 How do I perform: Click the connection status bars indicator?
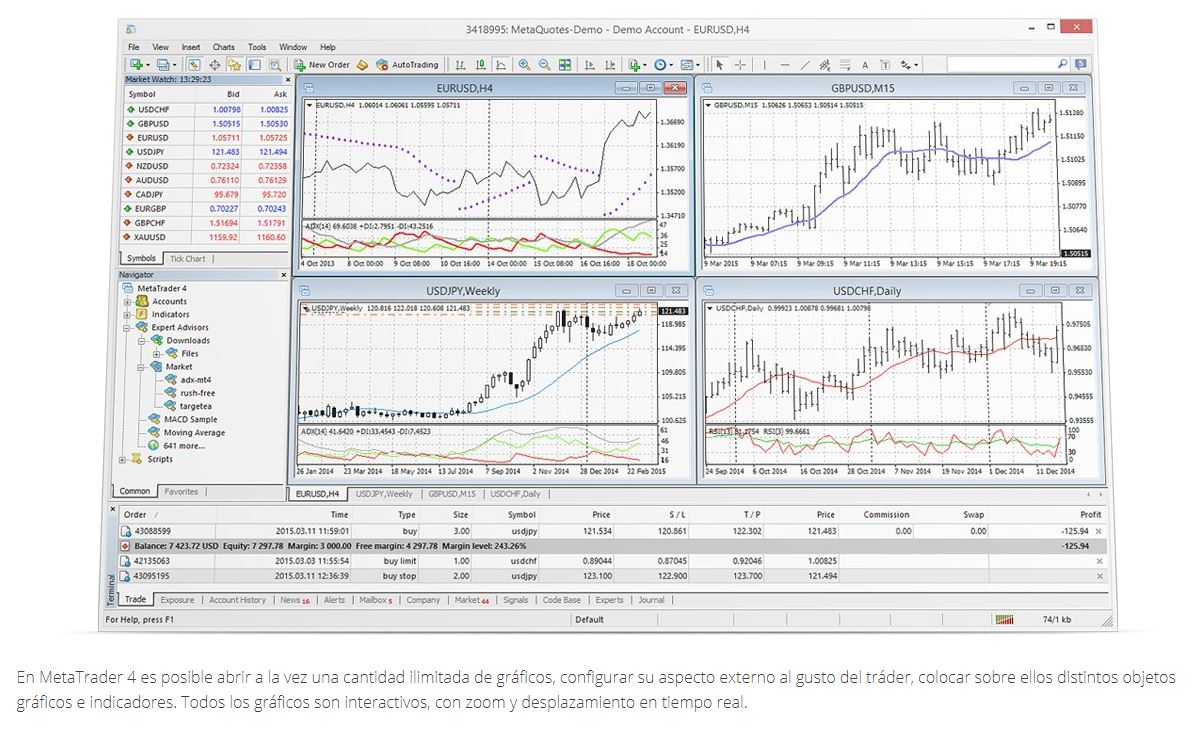(x=1004, y=620)
